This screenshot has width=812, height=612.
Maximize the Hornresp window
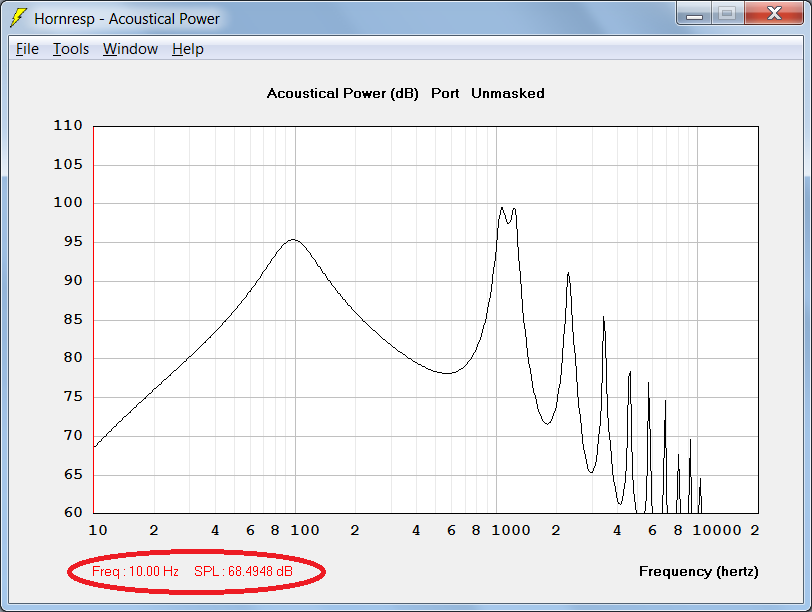point(728,14)
